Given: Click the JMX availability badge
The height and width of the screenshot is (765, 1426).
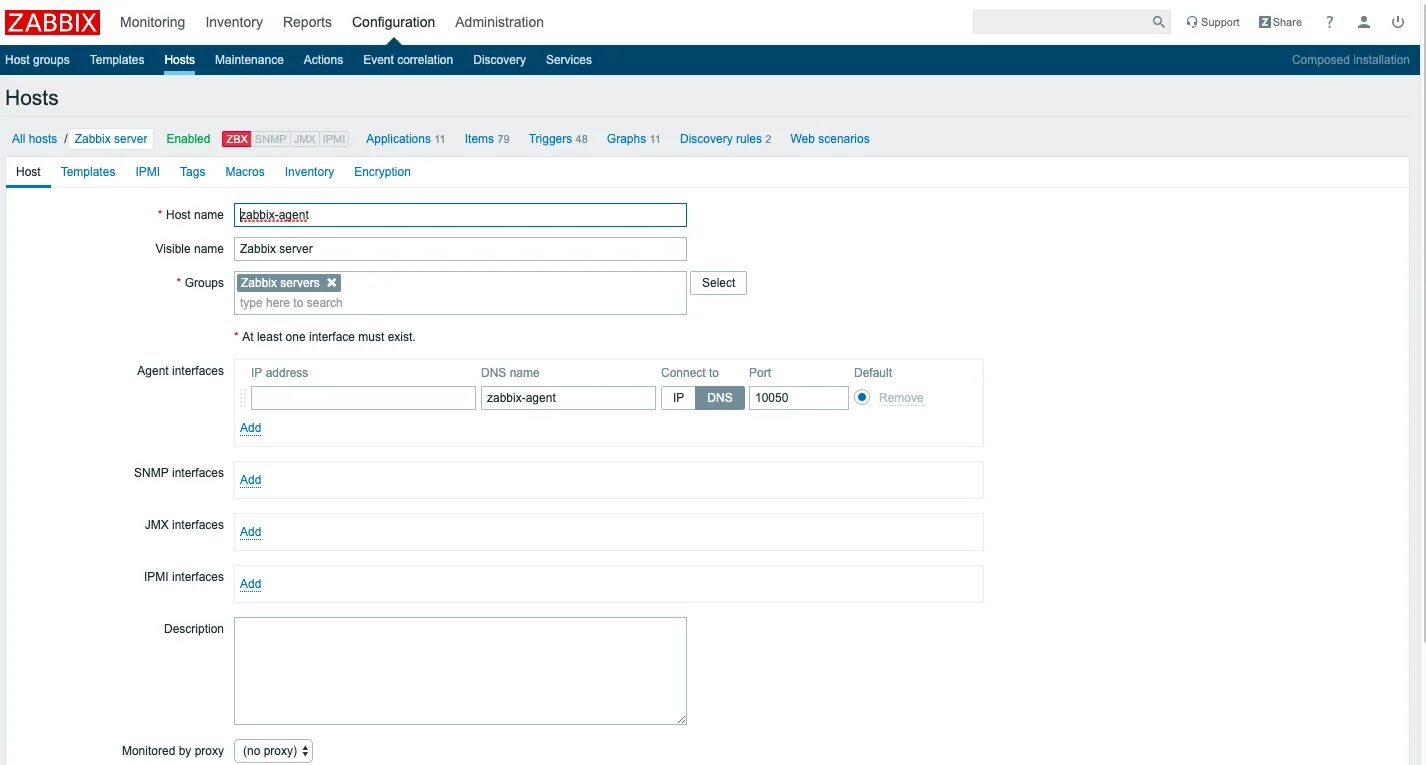Looking at the screenshot, I should pos(304,139).
